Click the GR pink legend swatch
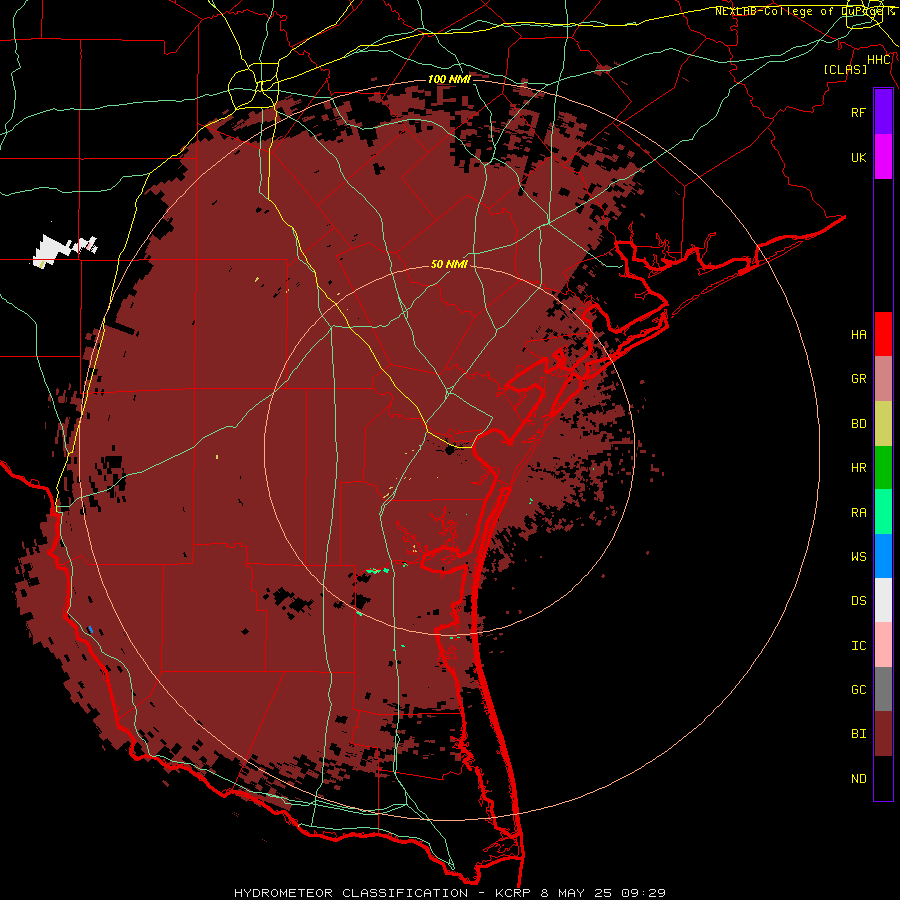The image size is (900, 900). point(883,379)
